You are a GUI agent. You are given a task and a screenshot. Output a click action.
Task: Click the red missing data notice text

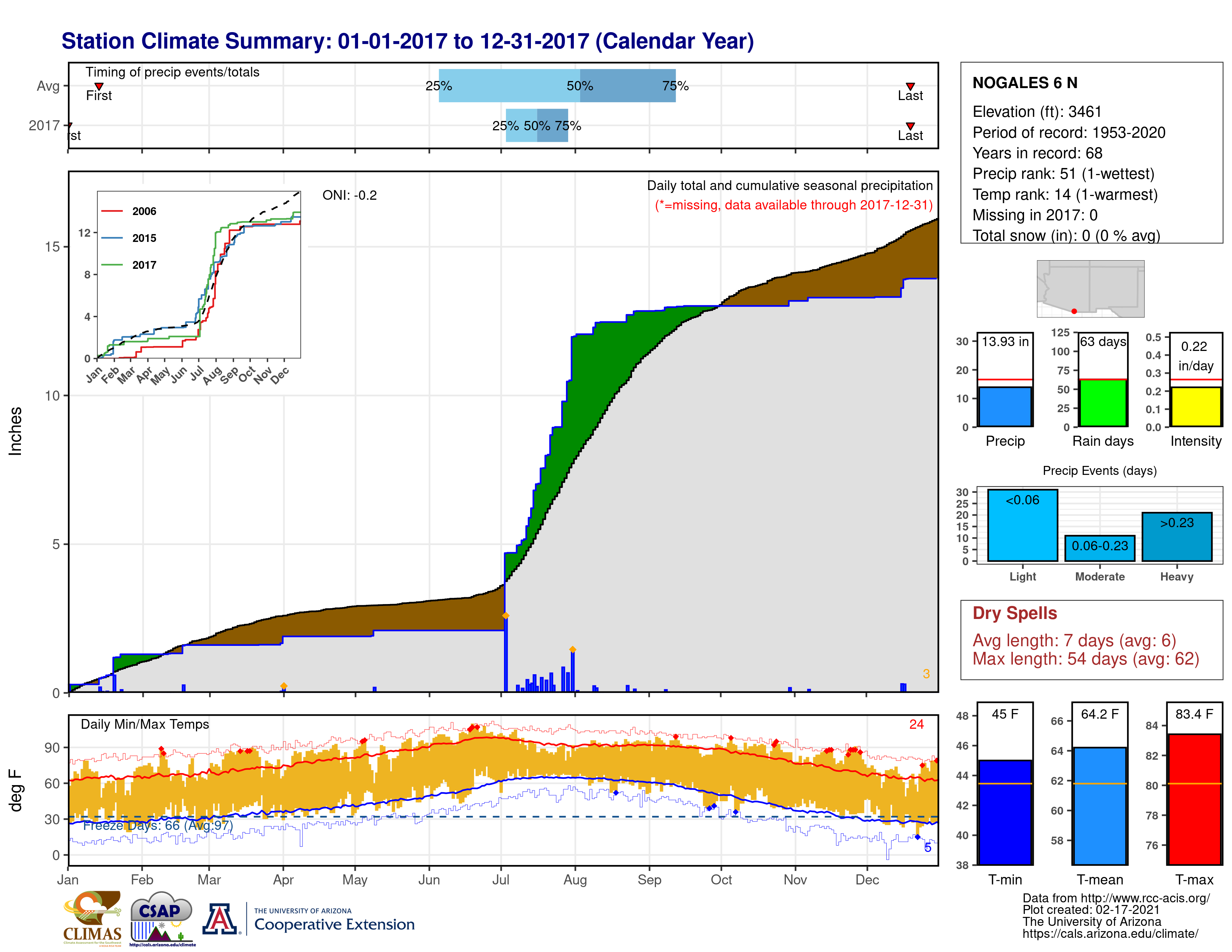tap(793, 205)
